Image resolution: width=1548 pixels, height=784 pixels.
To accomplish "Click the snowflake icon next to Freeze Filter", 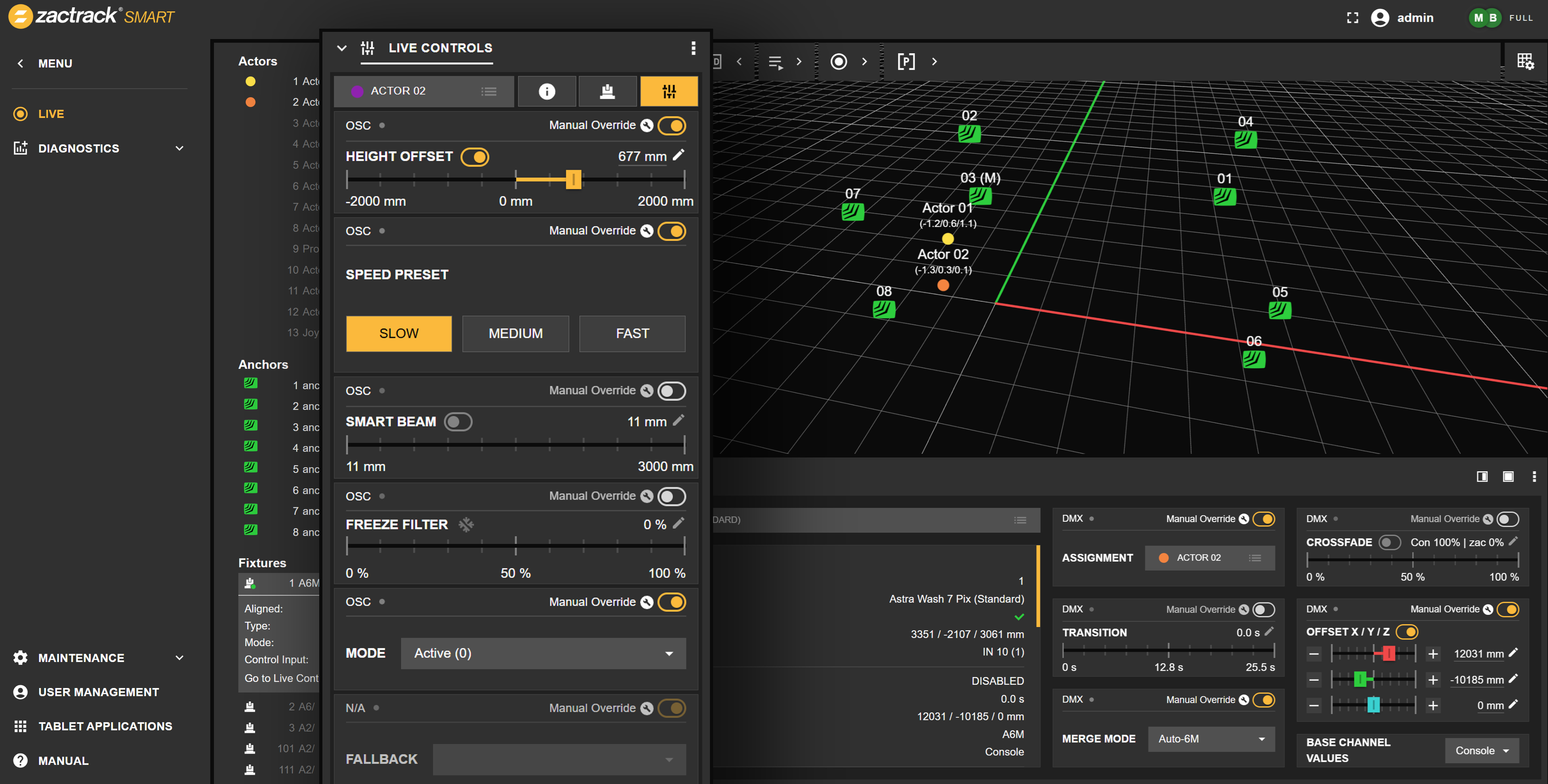I will [466, 524].
